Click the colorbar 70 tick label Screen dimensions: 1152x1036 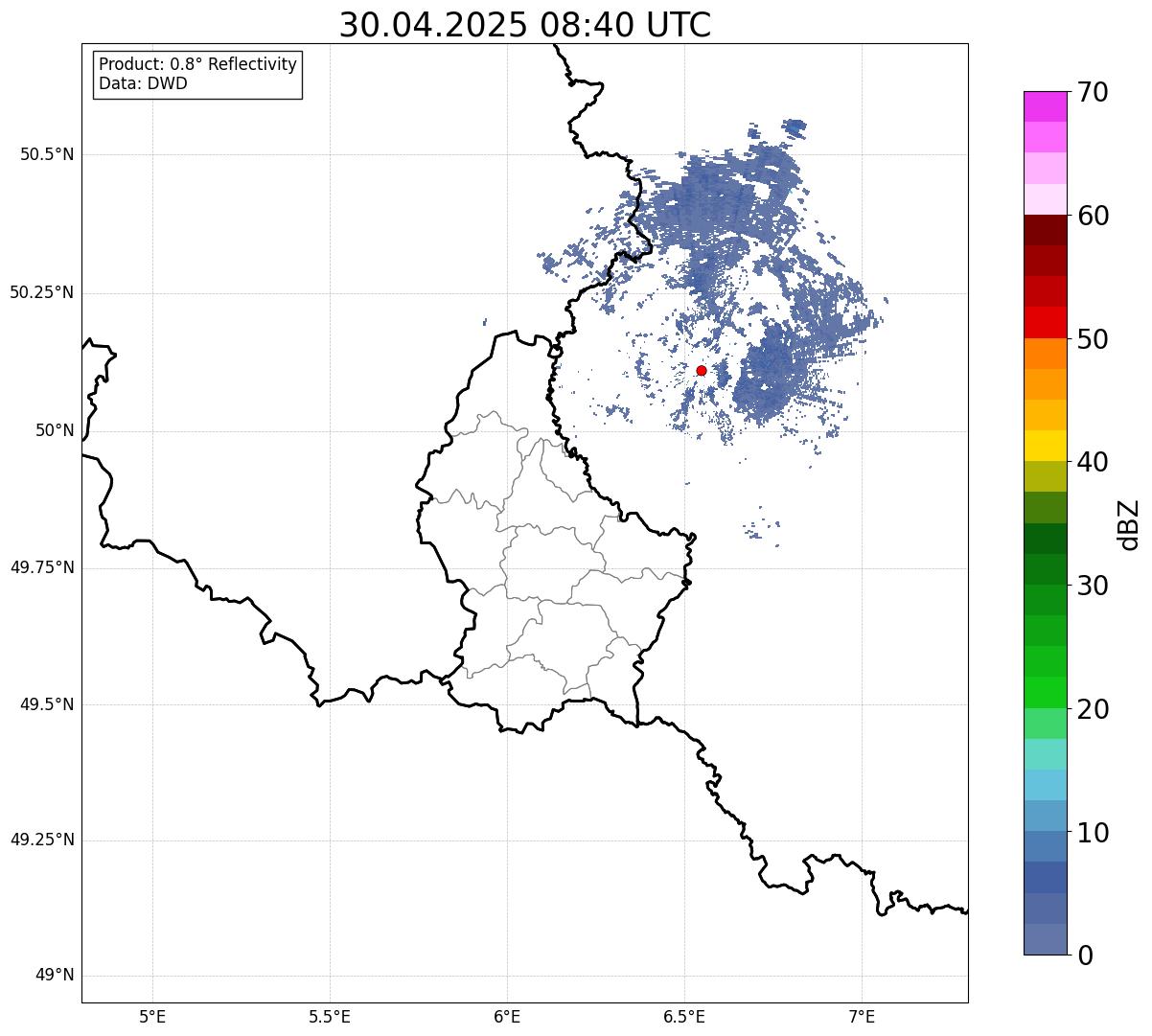(x=1093, y=92)
